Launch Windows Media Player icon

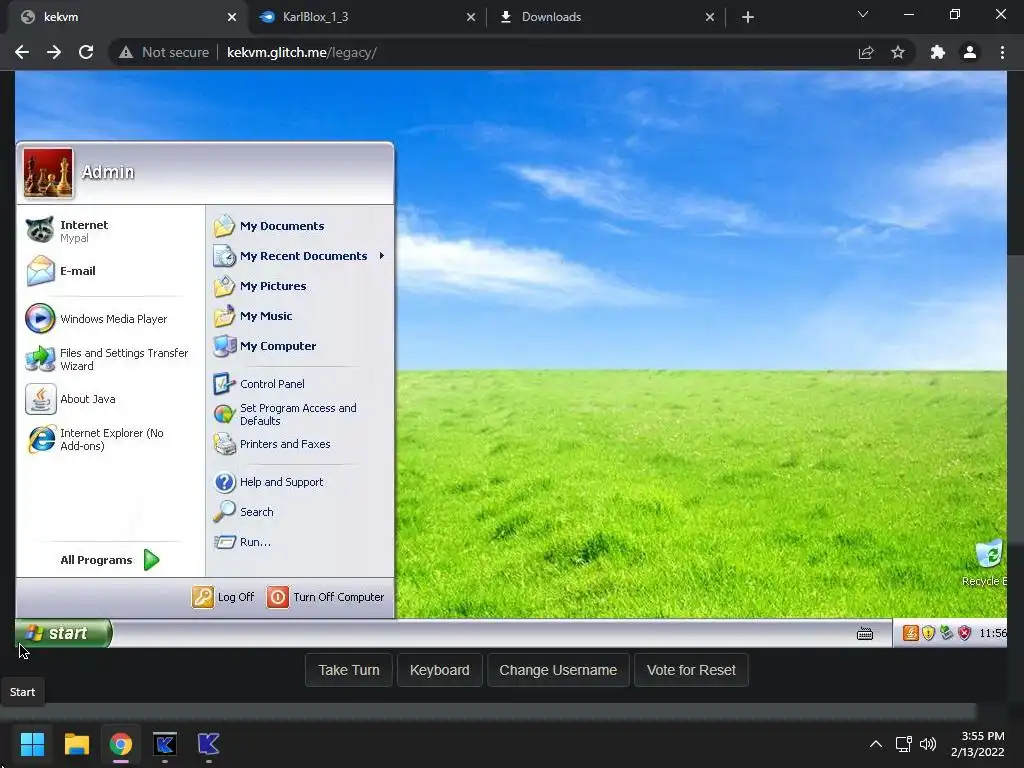click(40, 319)
